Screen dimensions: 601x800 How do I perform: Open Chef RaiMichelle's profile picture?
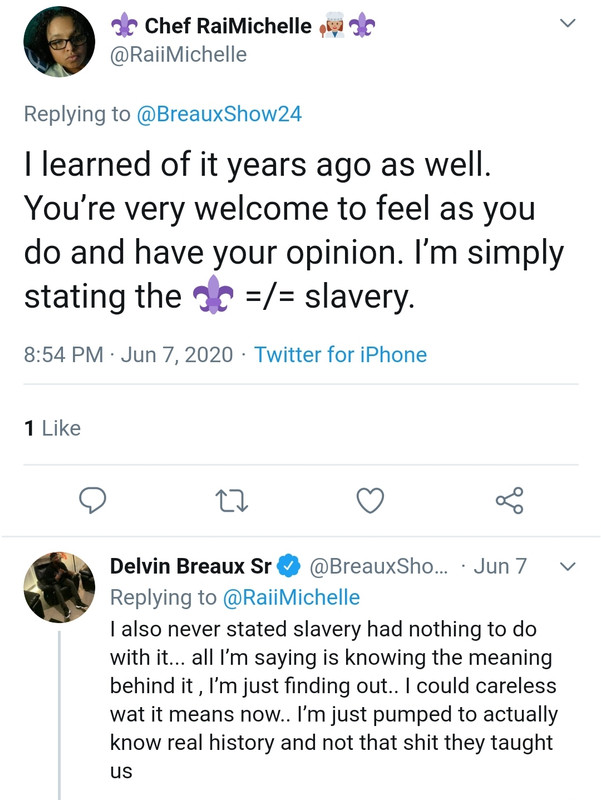(59, 41)
